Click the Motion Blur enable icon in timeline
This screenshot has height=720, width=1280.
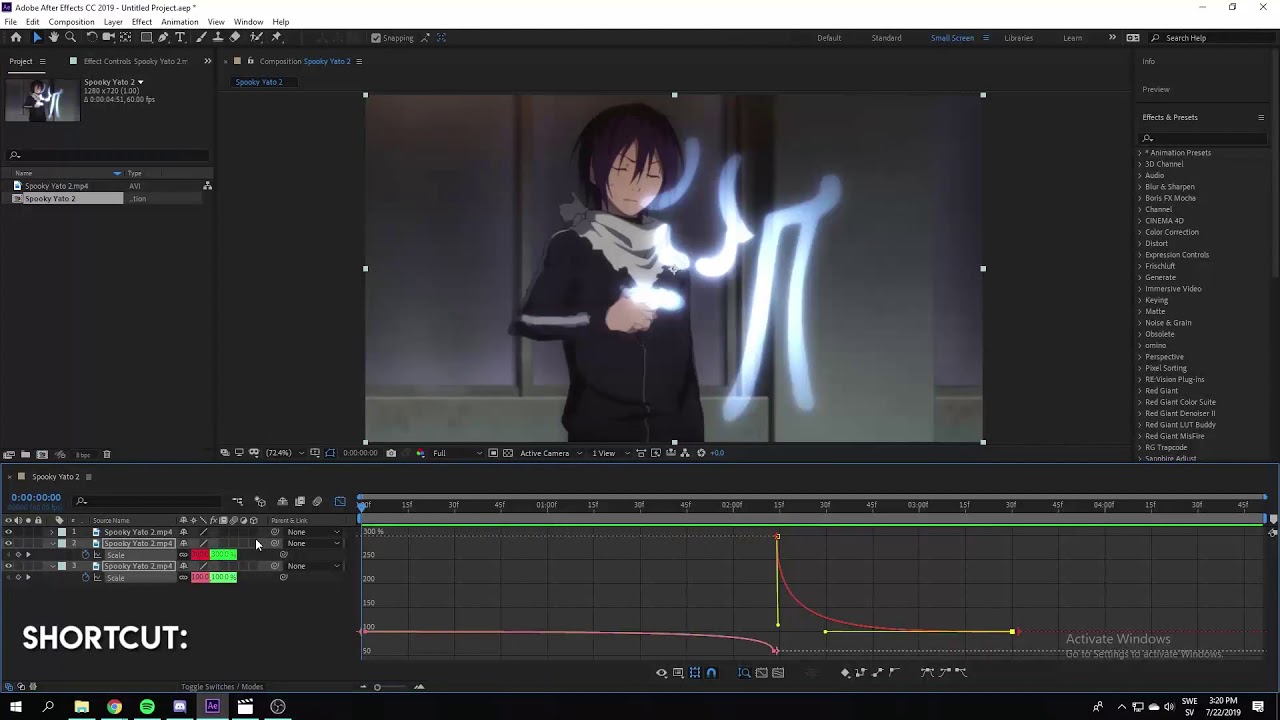(x=317, y=501)
